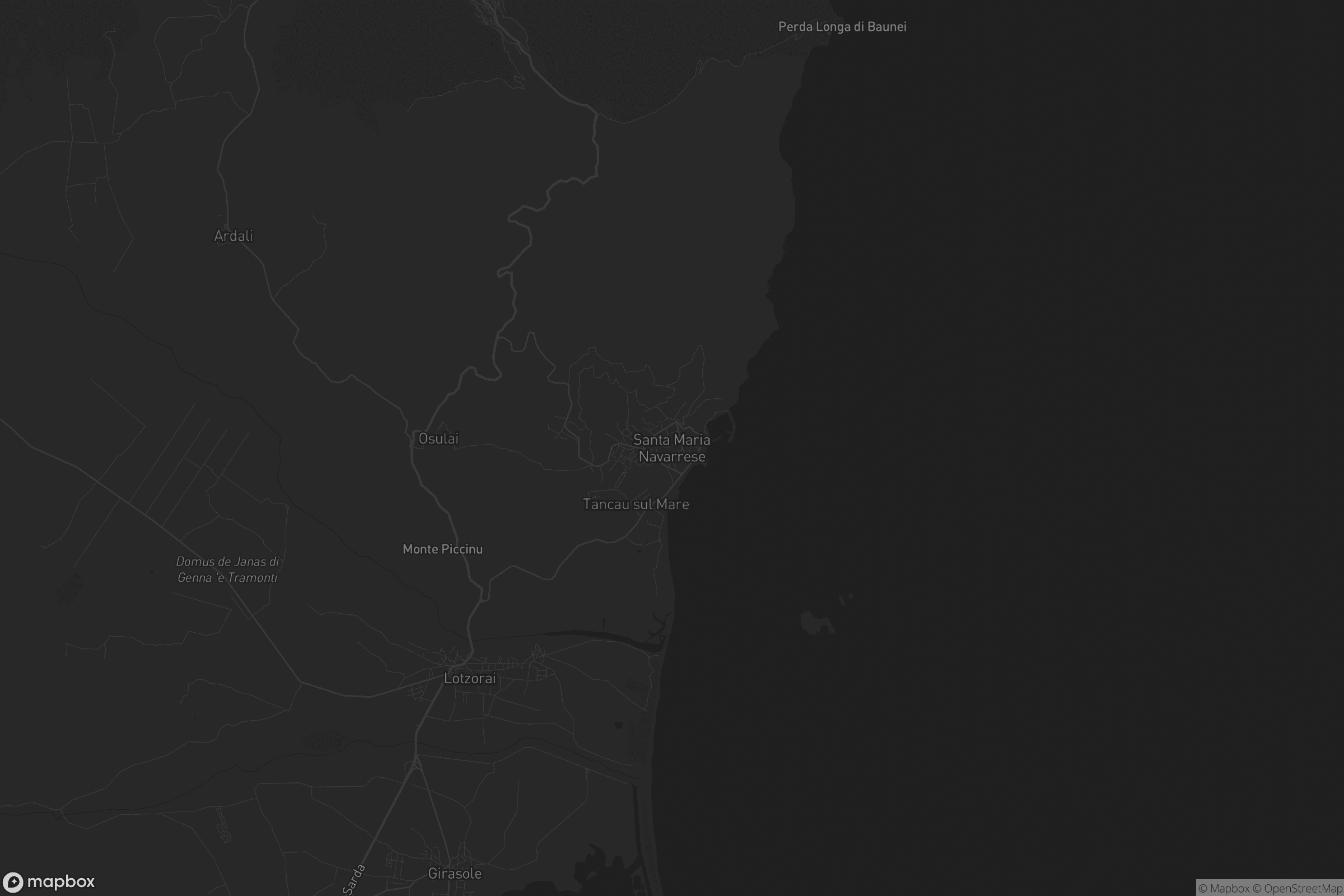
Task: Select Domus de Janas di Genna 'e Tramonti label
Action: (227, 569)
